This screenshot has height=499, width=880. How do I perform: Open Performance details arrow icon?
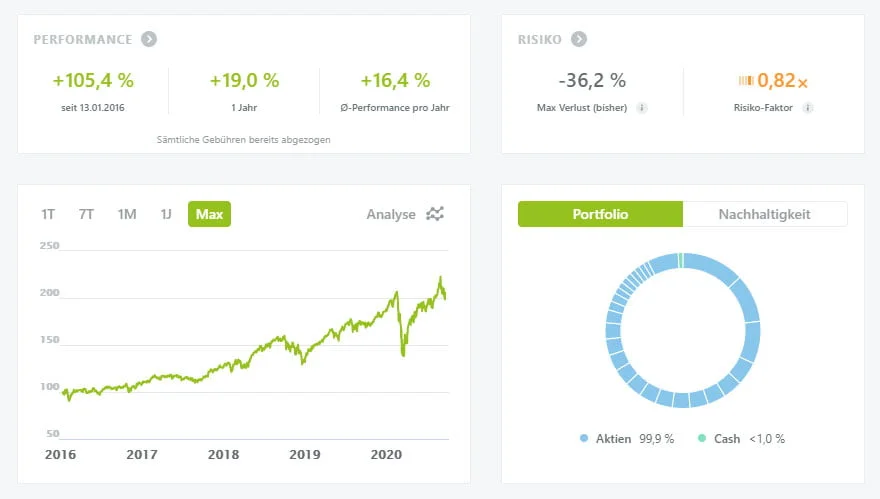148,40
